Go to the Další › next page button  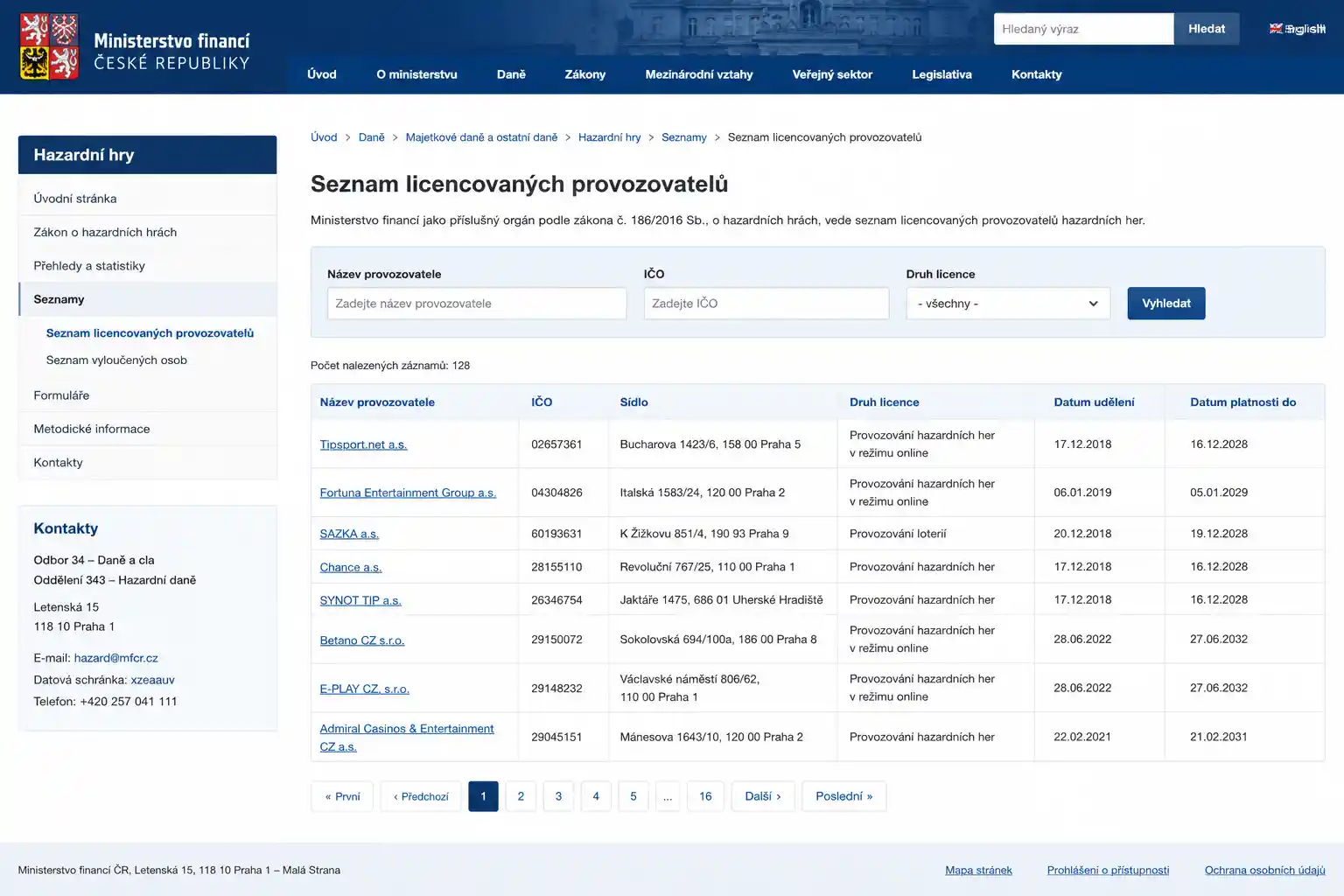763,796
